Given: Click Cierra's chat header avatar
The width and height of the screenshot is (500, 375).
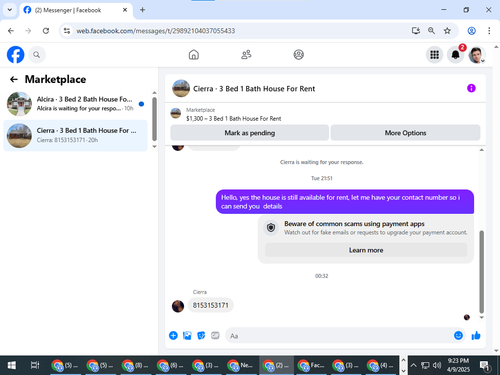Looking at the screenshot, I should [x=181, y=88].
